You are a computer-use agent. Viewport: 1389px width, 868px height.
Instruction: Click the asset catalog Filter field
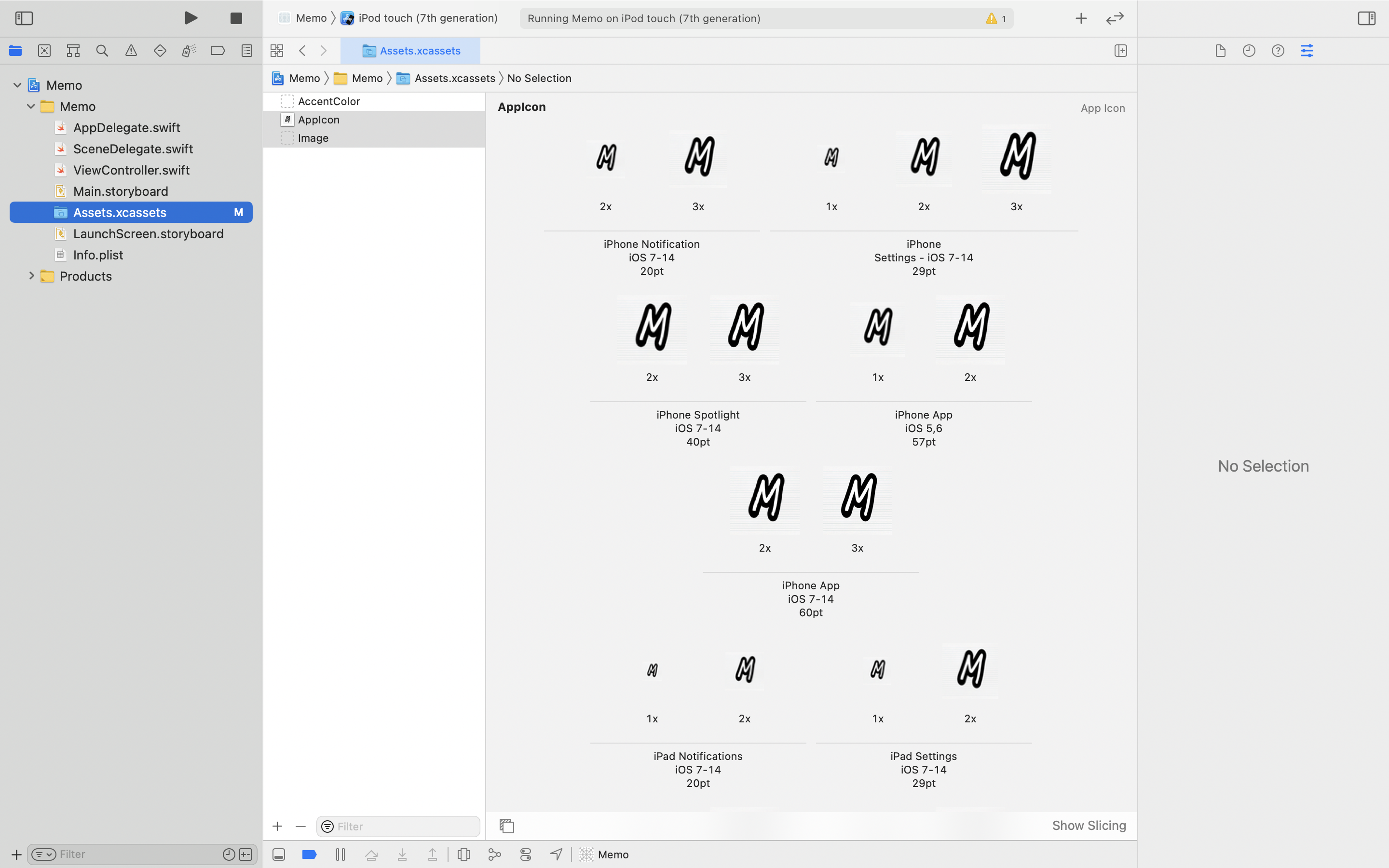point(405,826)
